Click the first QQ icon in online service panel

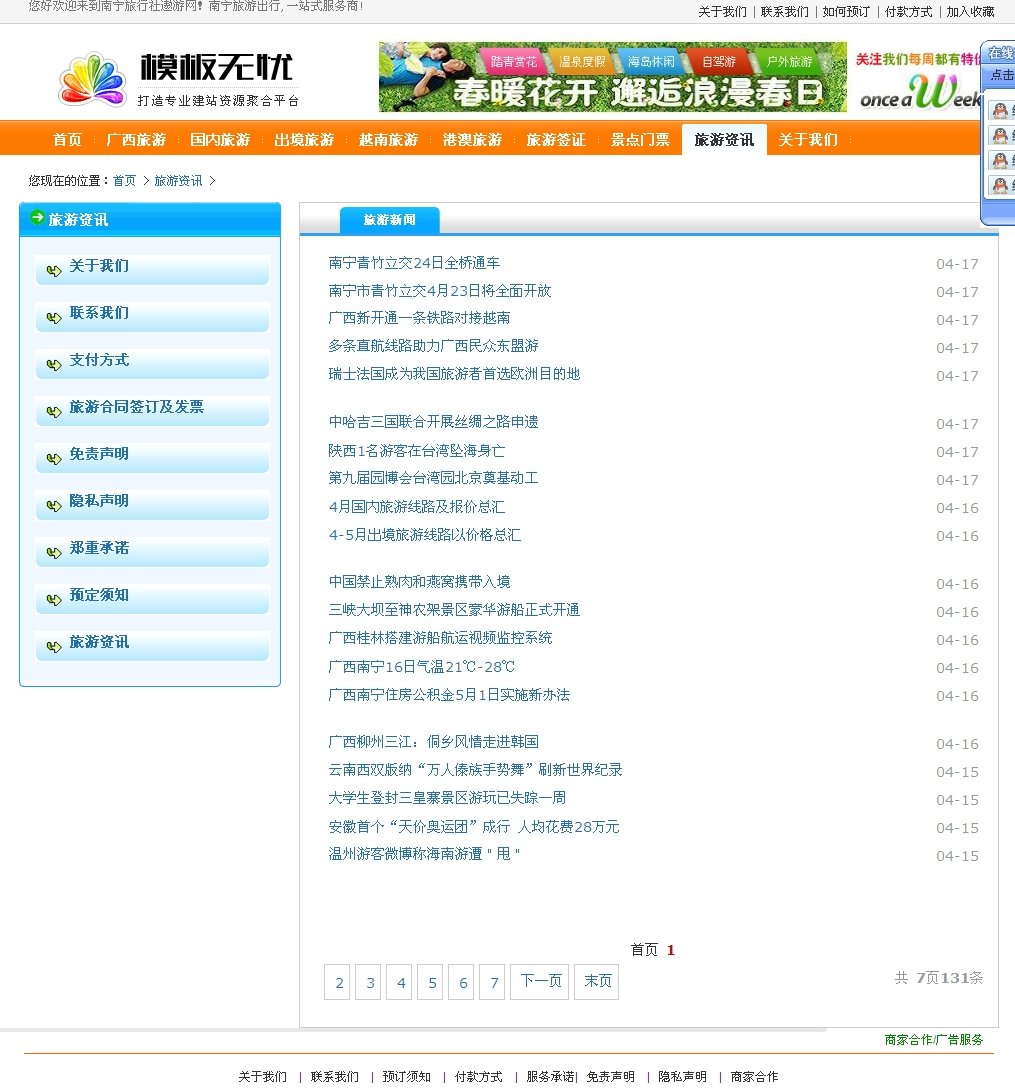(x=999, y=110)
